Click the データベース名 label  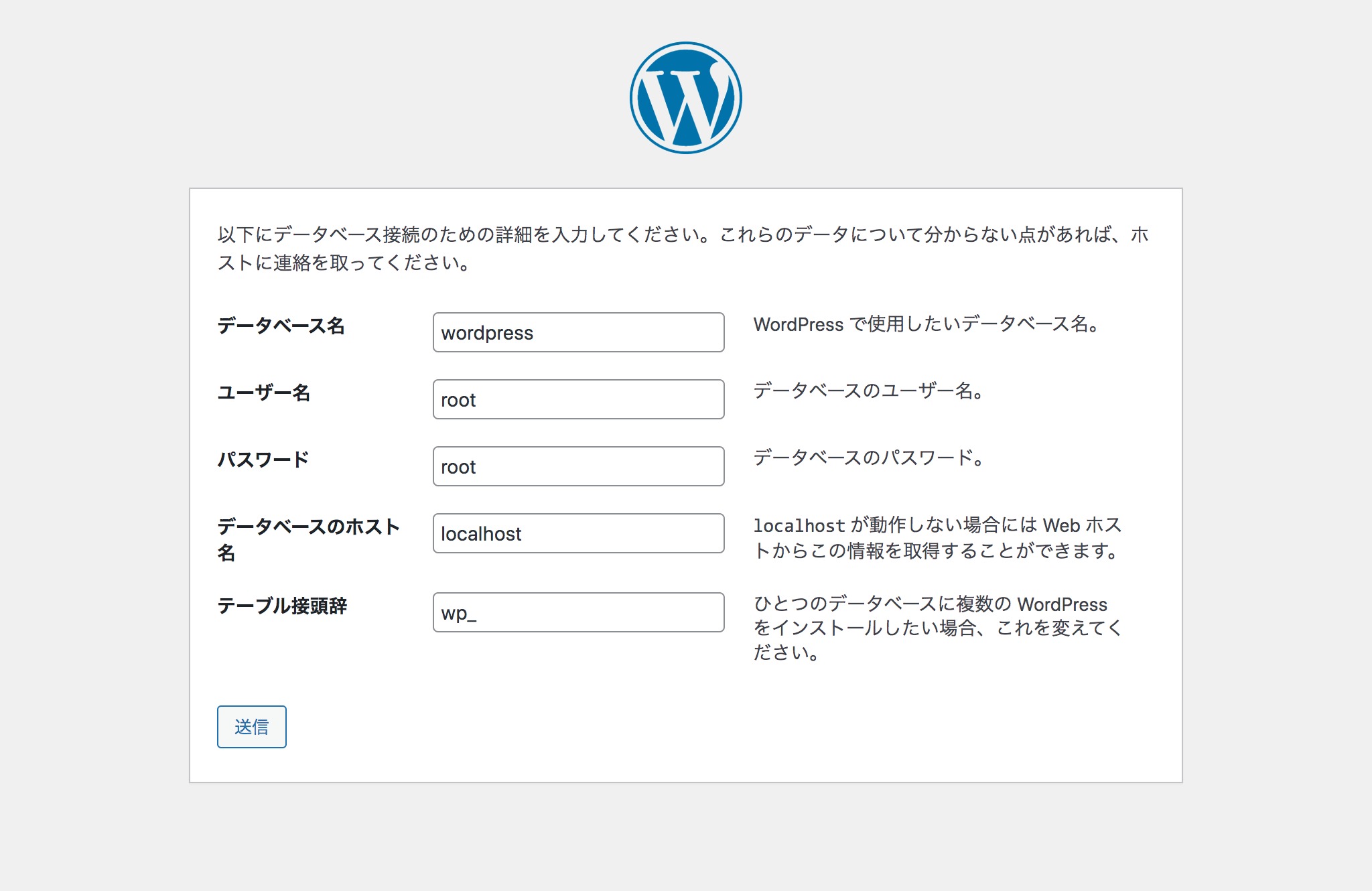tap(281, 326)
